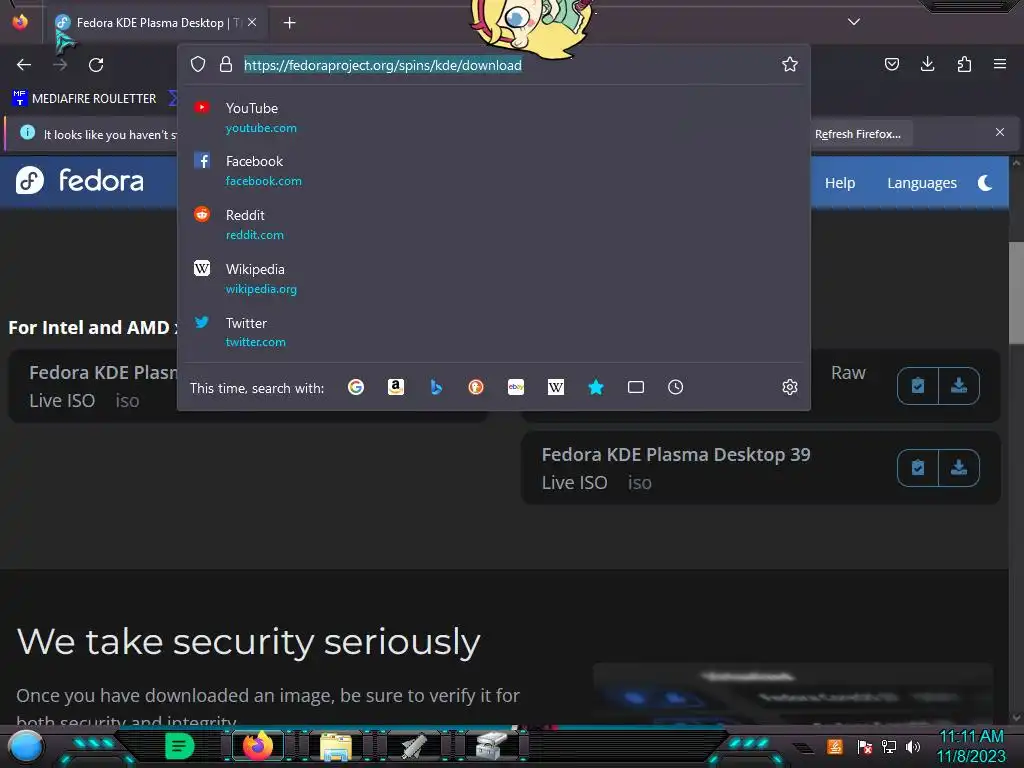Bookmark this page with the star icon
Screen dimensions: 1024x768
pyautogui.click(x=790, y=64)
